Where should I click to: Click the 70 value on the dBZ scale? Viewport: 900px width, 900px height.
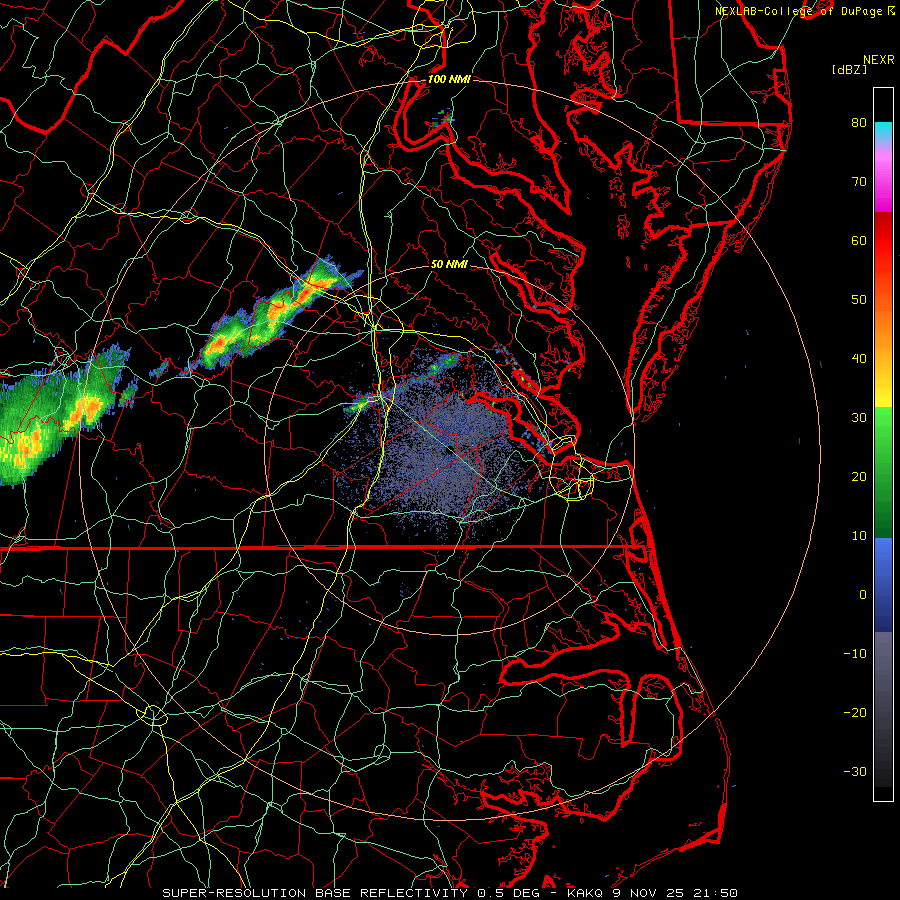(x=859, y=182)
